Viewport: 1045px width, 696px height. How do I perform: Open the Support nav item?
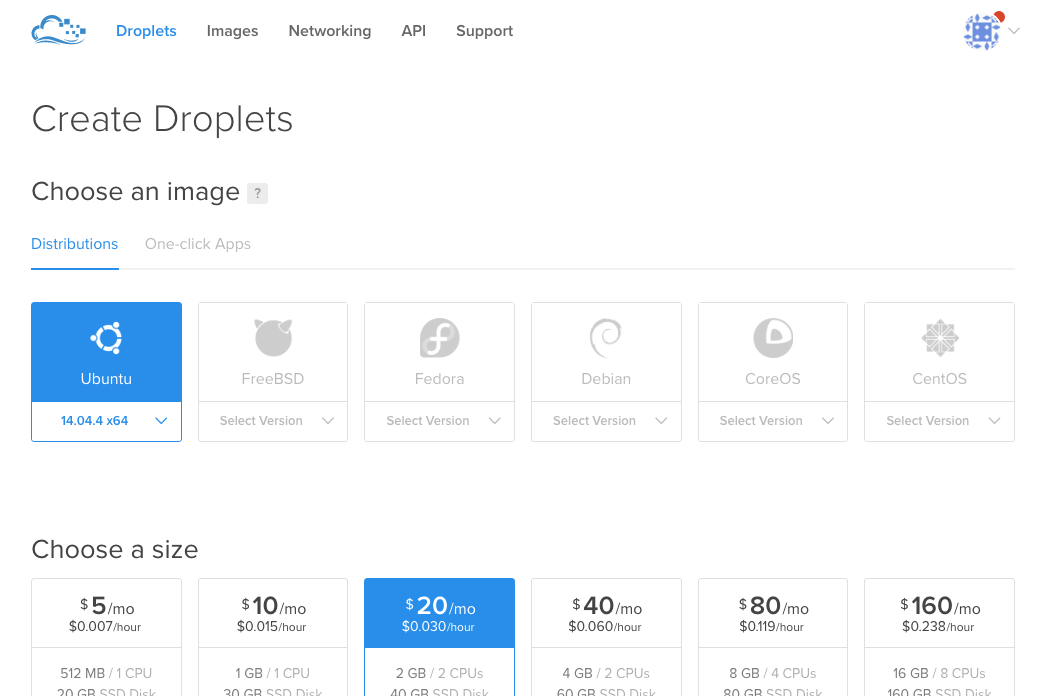pyautogui.click(x=485, y=31)
